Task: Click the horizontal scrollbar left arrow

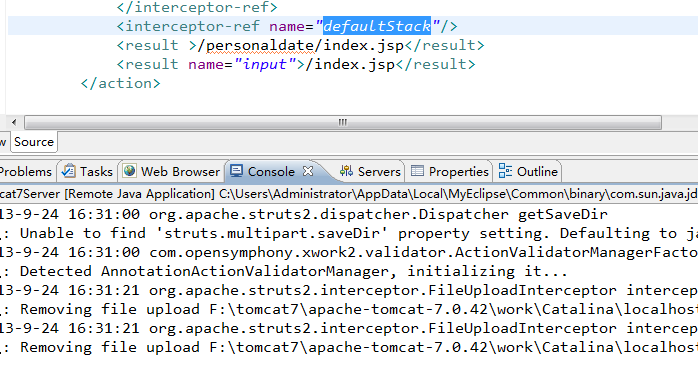Action: 14,122
